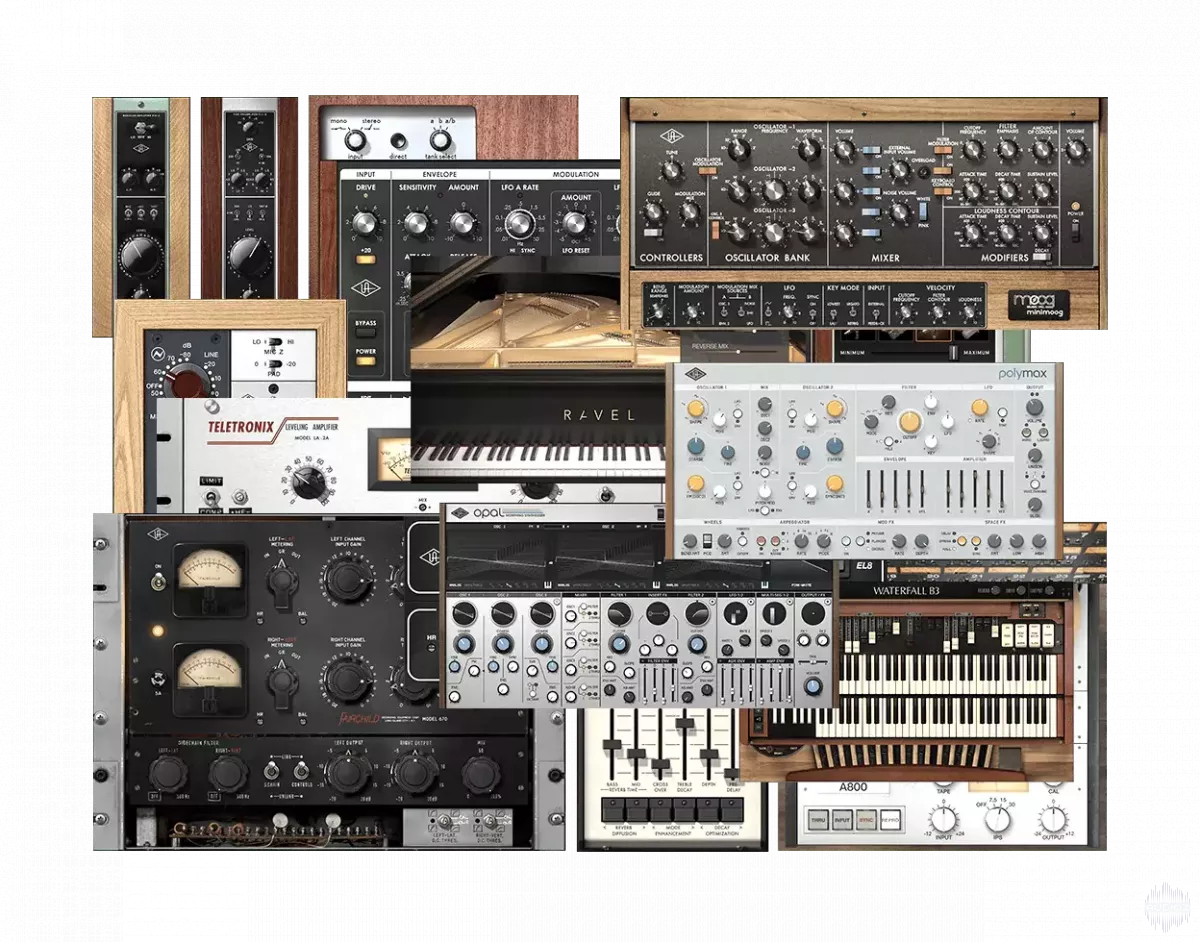
Task: Toggle the Minimoog loudness Decay switch
Action: pos(1040,258)
